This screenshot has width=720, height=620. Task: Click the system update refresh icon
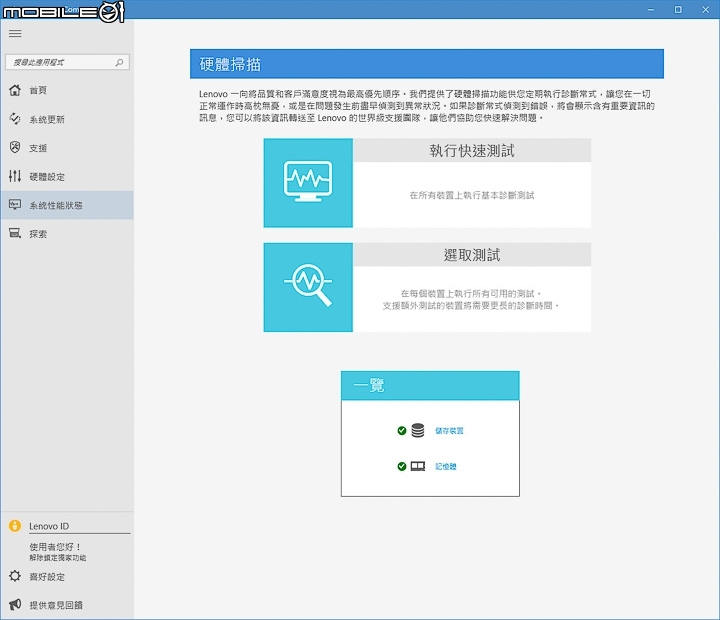(x=15, y=119)
